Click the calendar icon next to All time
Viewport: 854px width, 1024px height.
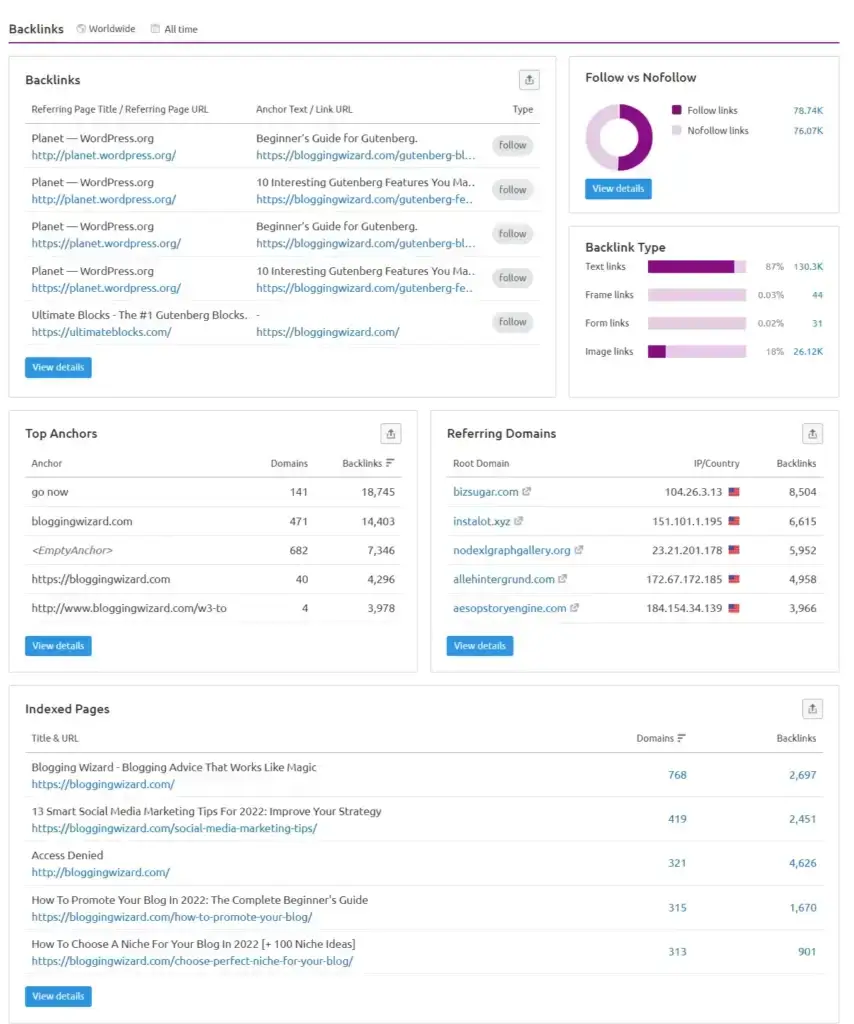click(x=156, y=29)
